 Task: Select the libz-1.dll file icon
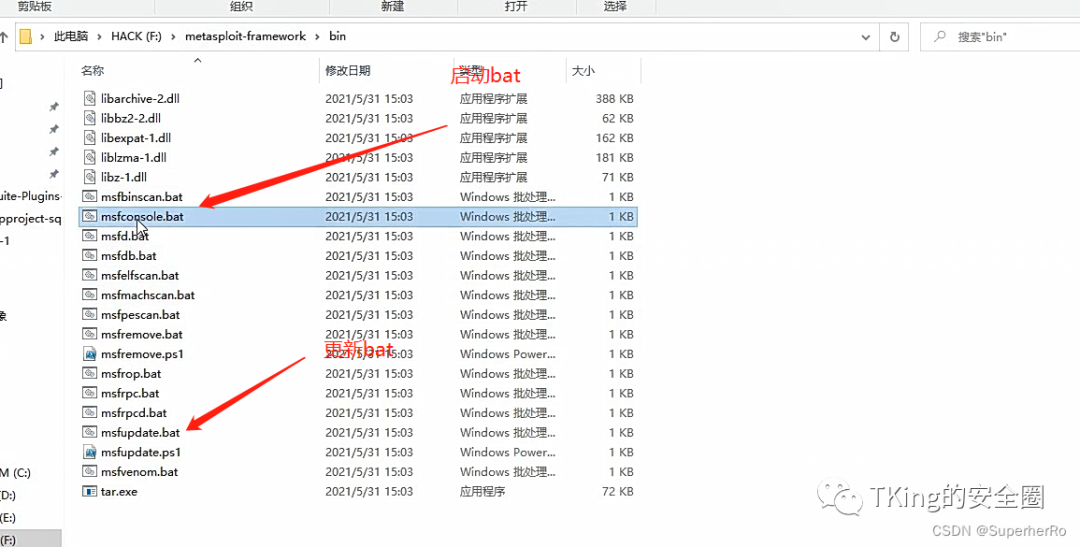(90, 177)
